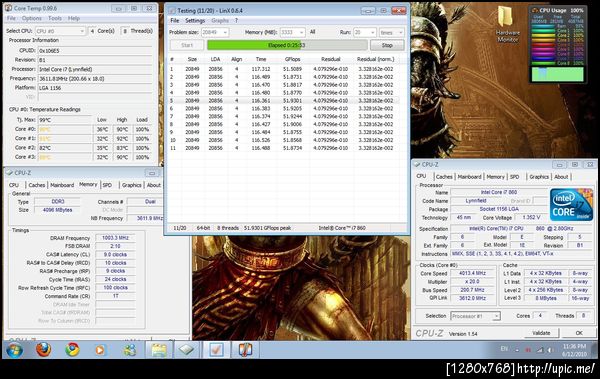The width and height of the screenshot is (600, 379).
Task: Open the Processor #1 Selection dropdown
Action: (x=475, y=316)
